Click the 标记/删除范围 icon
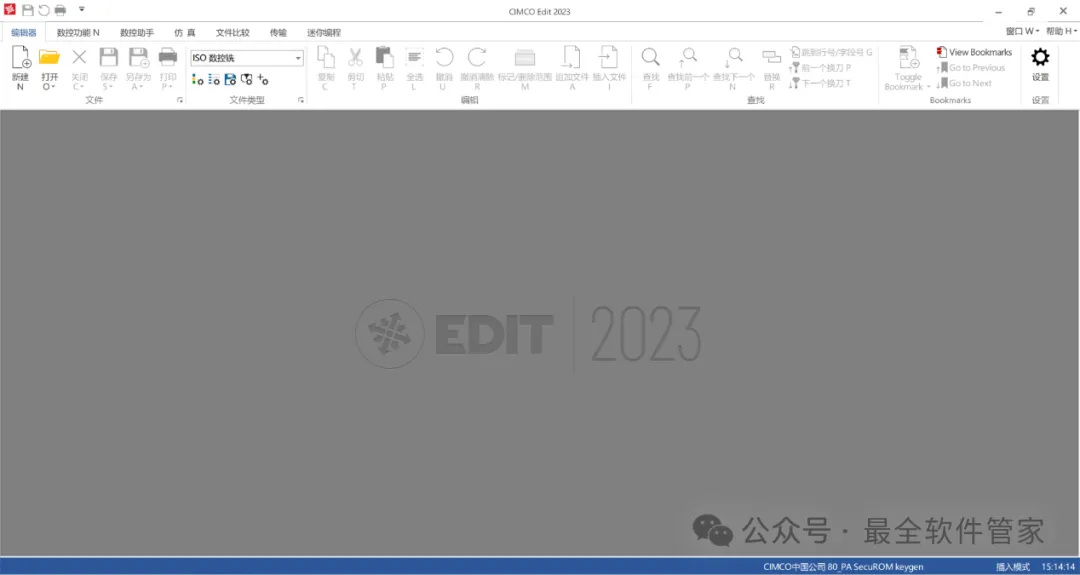Viewport: 1080px width, 575px height. (525, 58)
